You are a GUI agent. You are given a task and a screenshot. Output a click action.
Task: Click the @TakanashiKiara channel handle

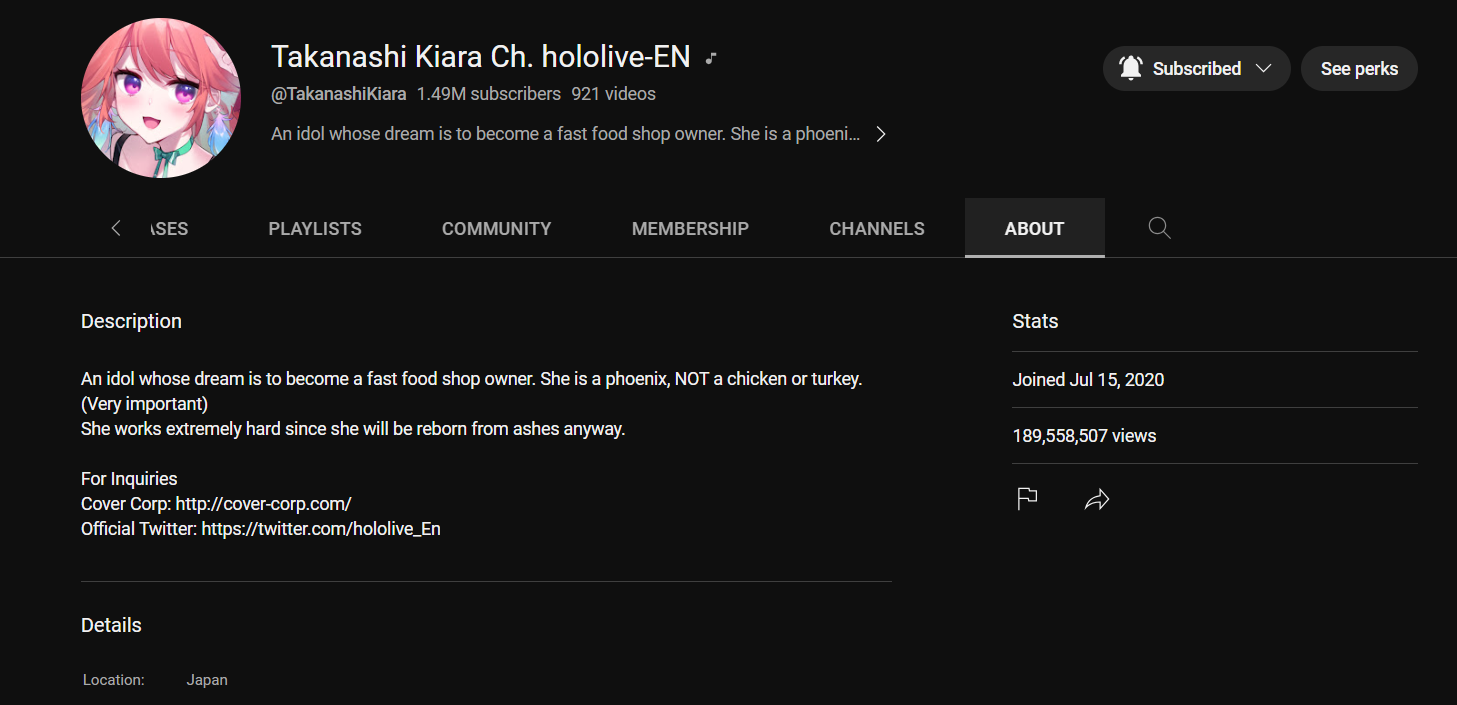pos(339,94)
